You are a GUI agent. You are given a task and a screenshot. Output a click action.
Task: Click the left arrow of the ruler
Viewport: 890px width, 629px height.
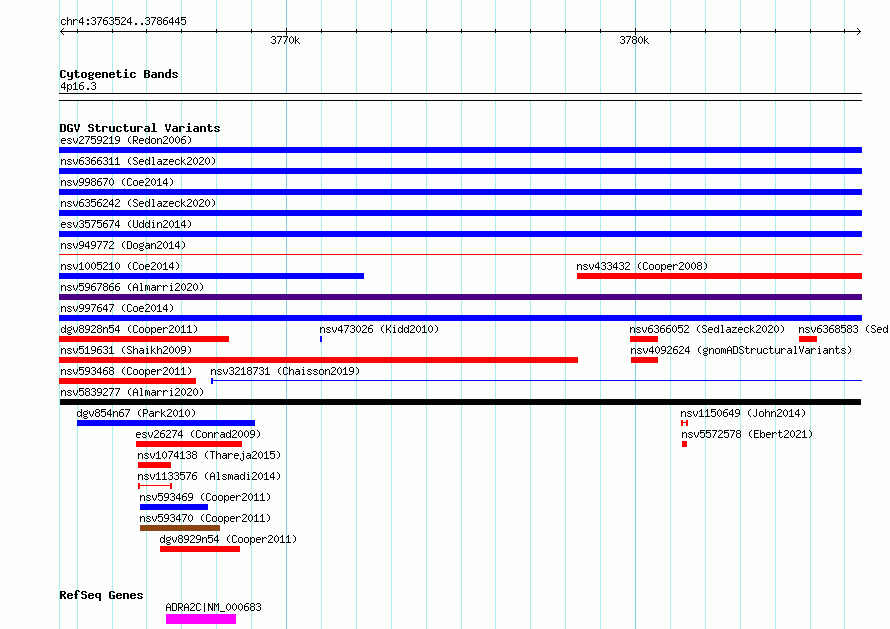point(62,32)
